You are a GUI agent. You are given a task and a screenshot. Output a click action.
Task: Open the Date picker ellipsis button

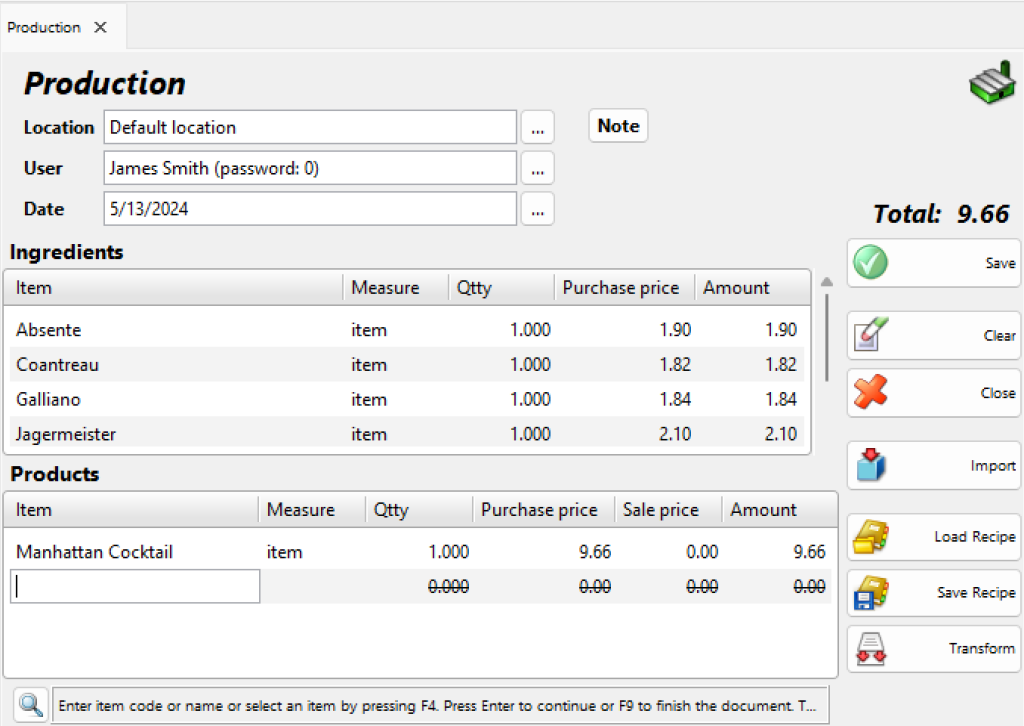(x=537, y=210)
